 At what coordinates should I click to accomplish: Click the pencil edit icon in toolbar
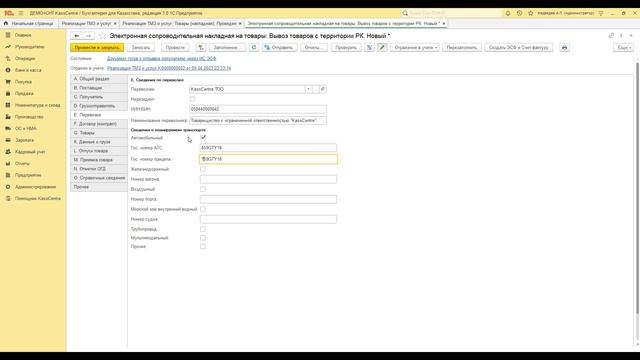382,47
